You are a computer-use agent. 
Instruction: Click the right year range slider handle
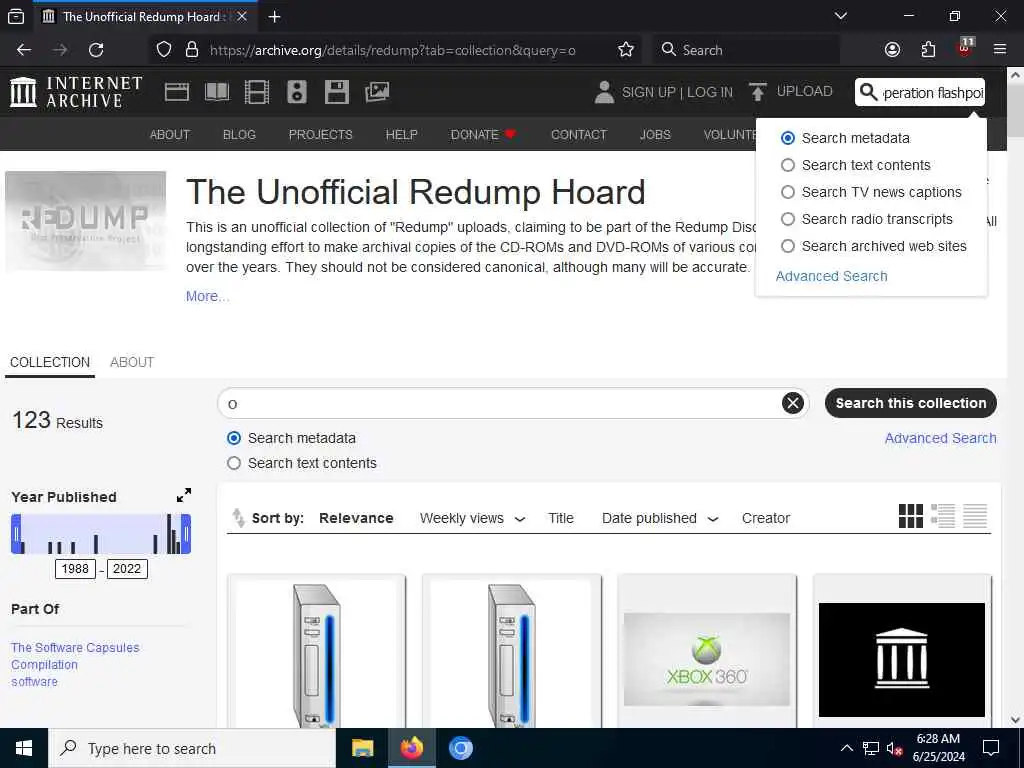pyautogui.click(x=186, y=534)
